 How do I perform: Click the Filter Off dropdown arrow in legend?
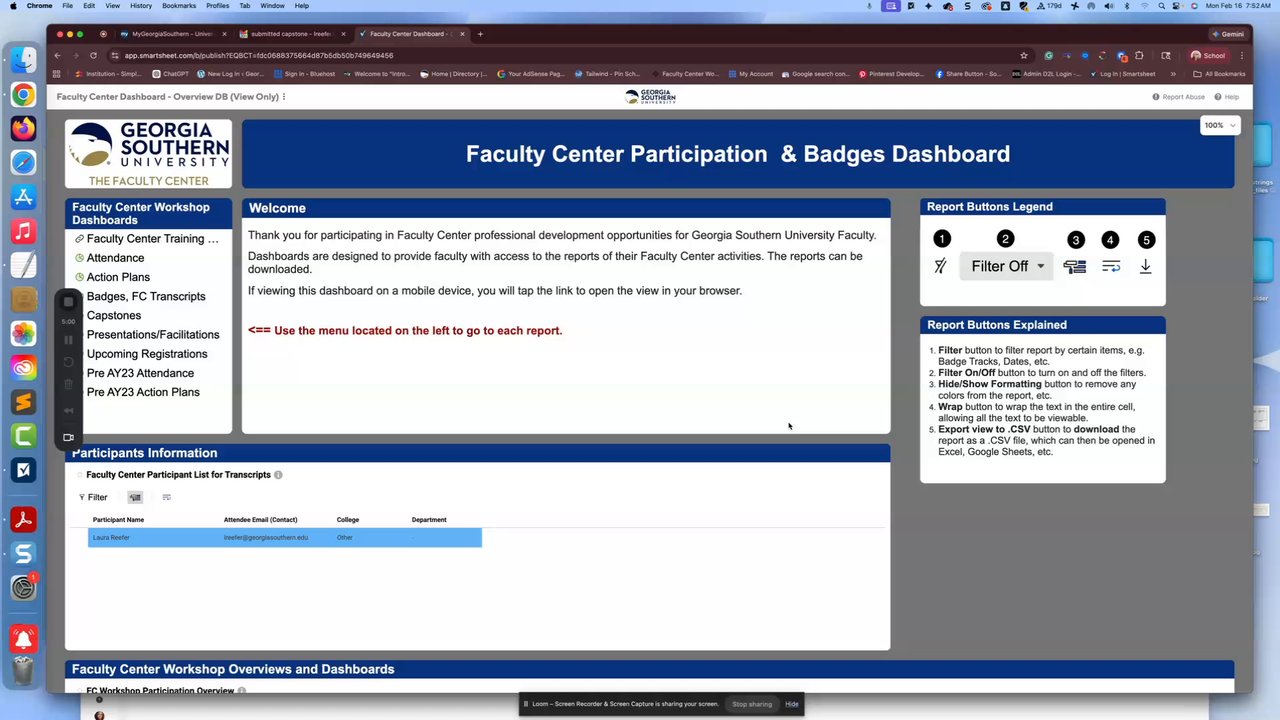pyautogui.click(x=1041, y=266)
